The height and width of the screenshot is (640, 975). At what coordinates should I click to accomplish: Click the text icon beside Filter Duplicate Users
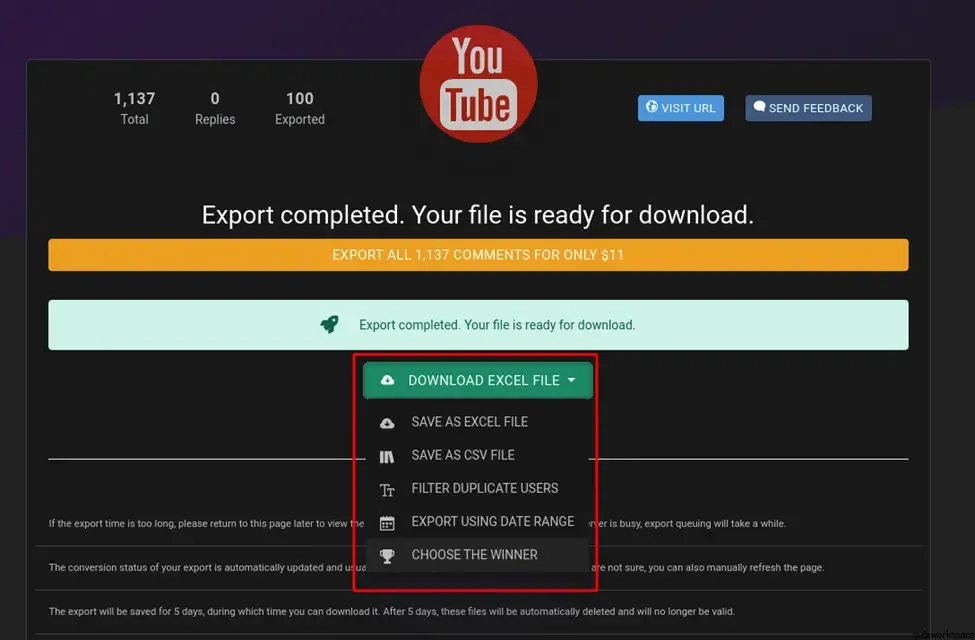coord(387,490)
